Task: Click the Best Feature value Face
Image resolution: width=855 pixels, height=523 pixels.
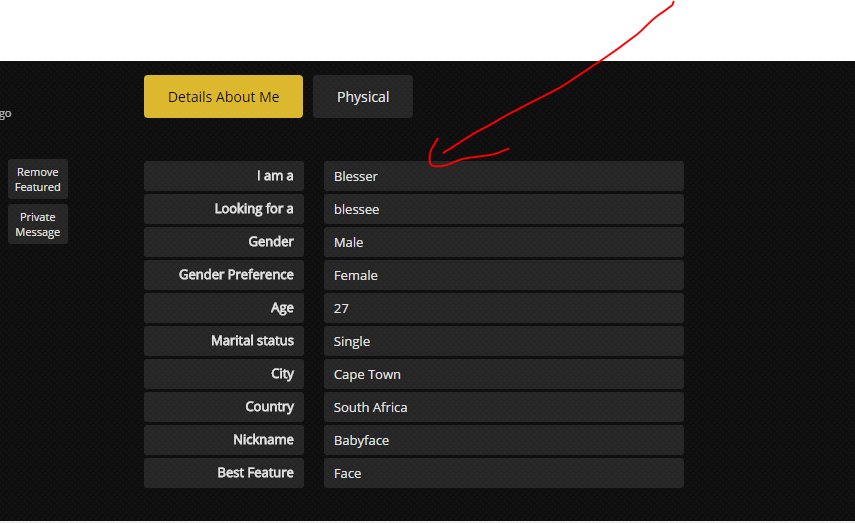Action: click(503, 473)
